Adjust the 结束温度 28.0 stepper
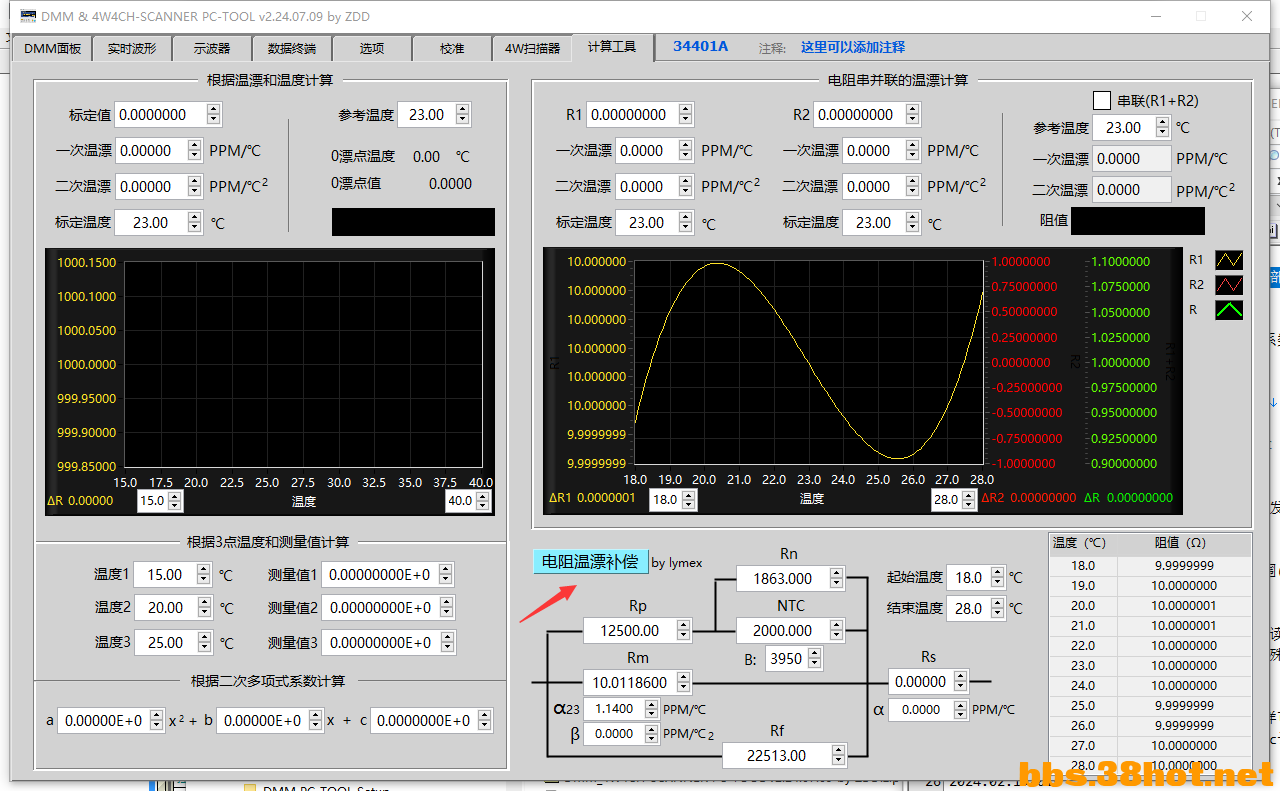Viewport: 1280px width, 791px height. coord(996,609)
